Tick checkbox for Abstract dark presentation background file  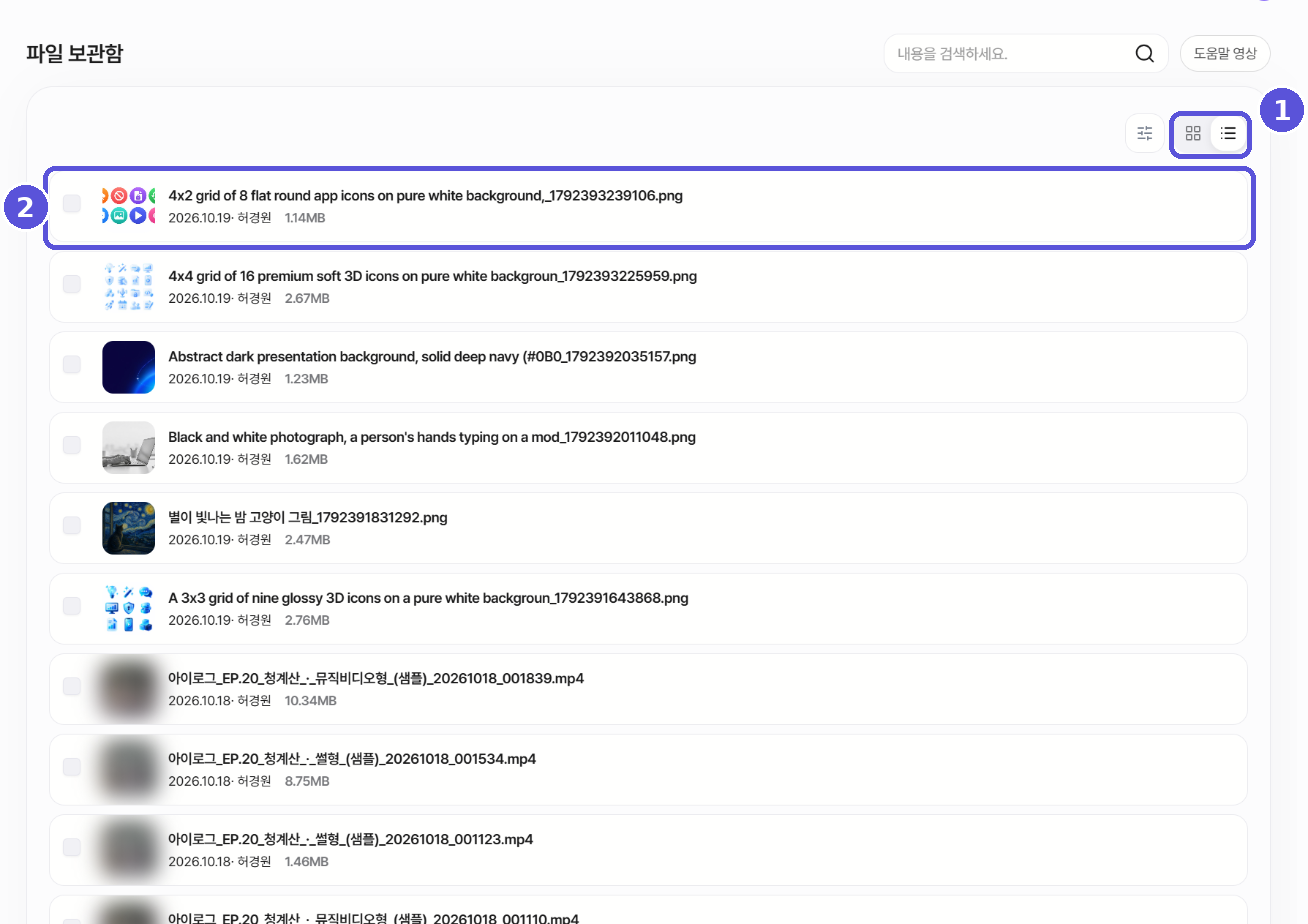coord(72,365)
